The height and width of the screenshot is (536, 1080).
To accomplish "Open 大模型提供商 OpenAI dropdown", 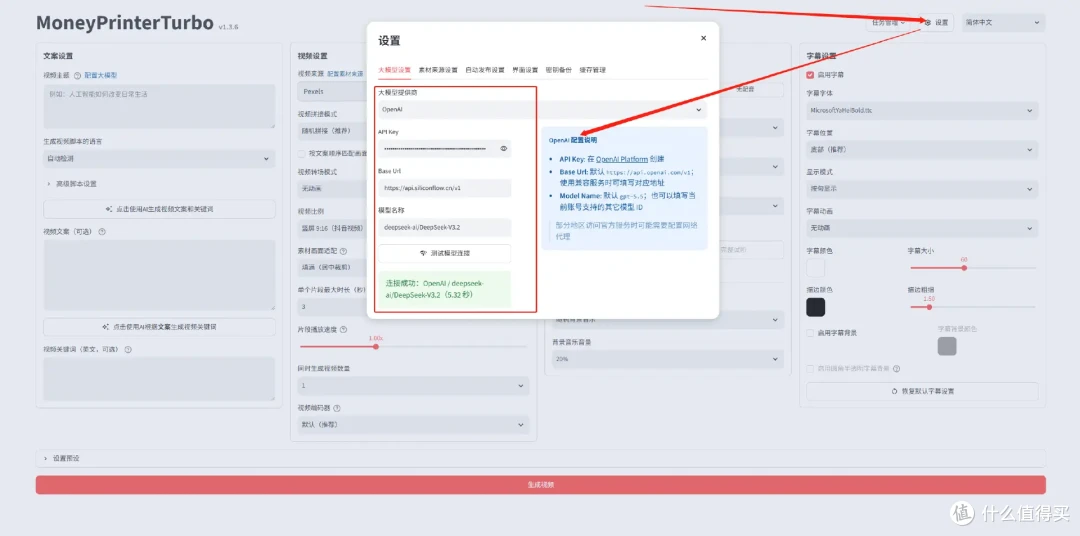I will [x=542, y=110].
